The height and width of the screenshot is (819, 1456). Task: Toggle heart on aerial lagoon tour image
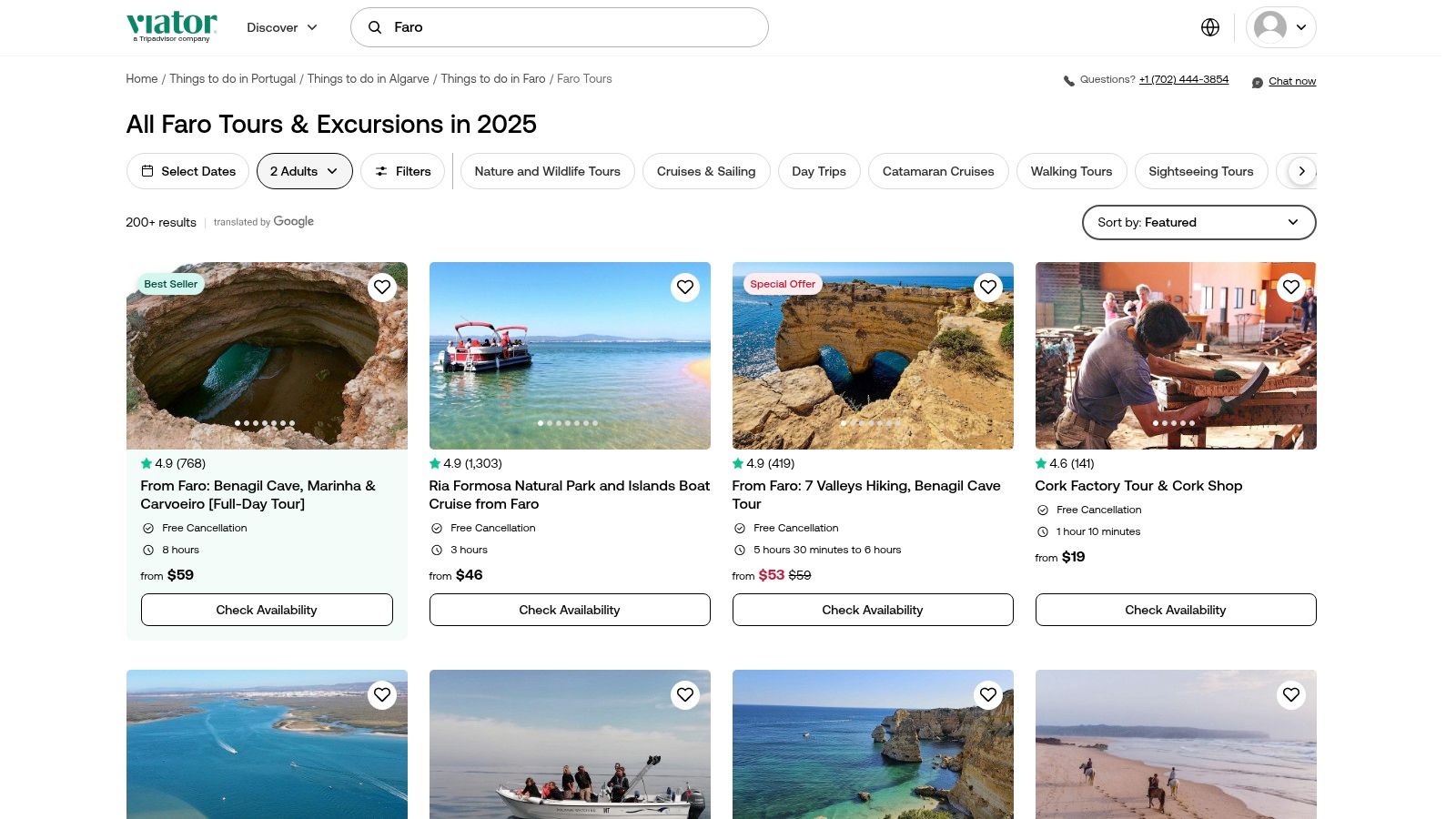(x=382, y=695)
